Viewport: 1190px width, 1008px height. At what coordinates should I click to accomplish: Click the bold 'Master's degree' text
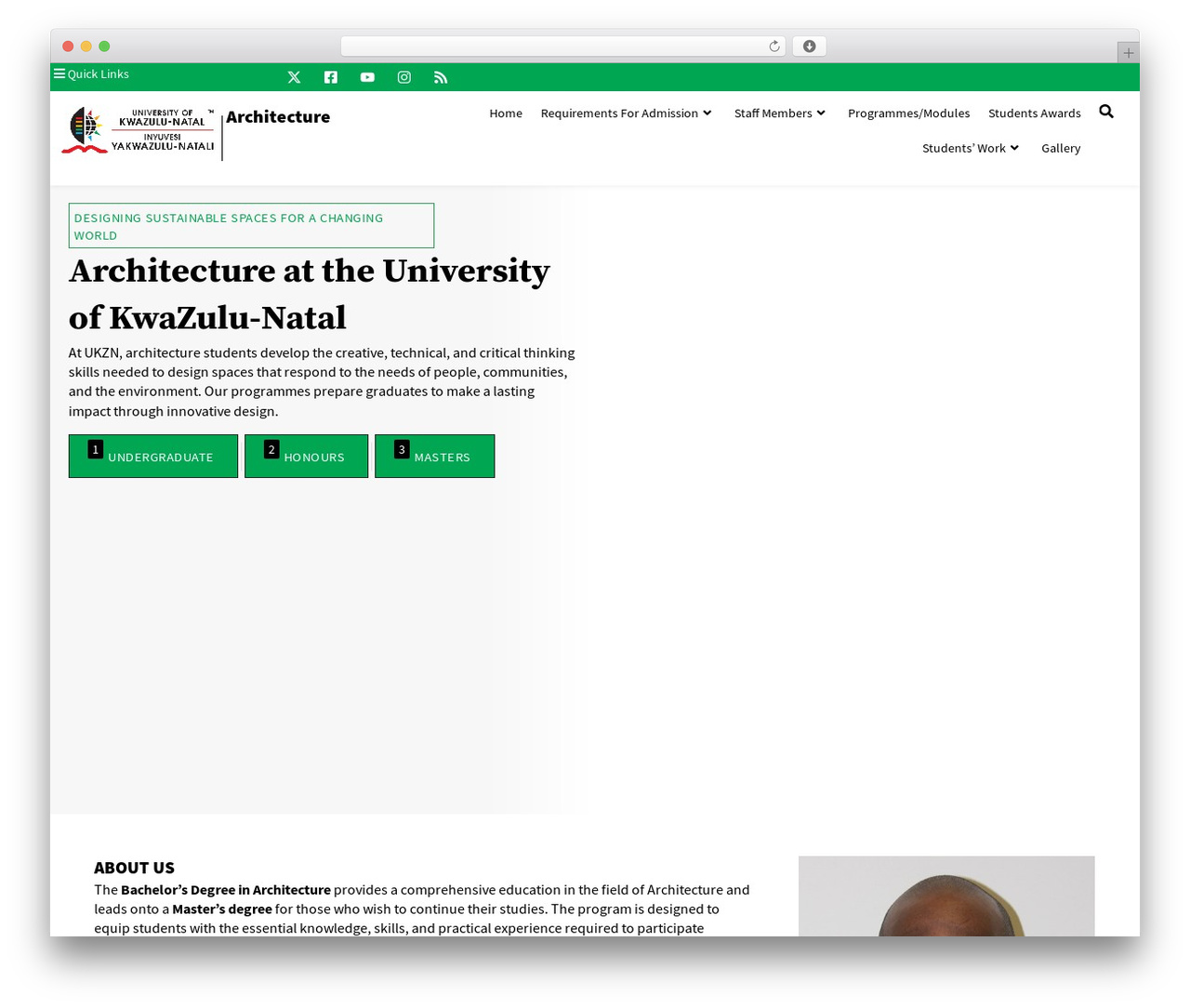[222, 909]
